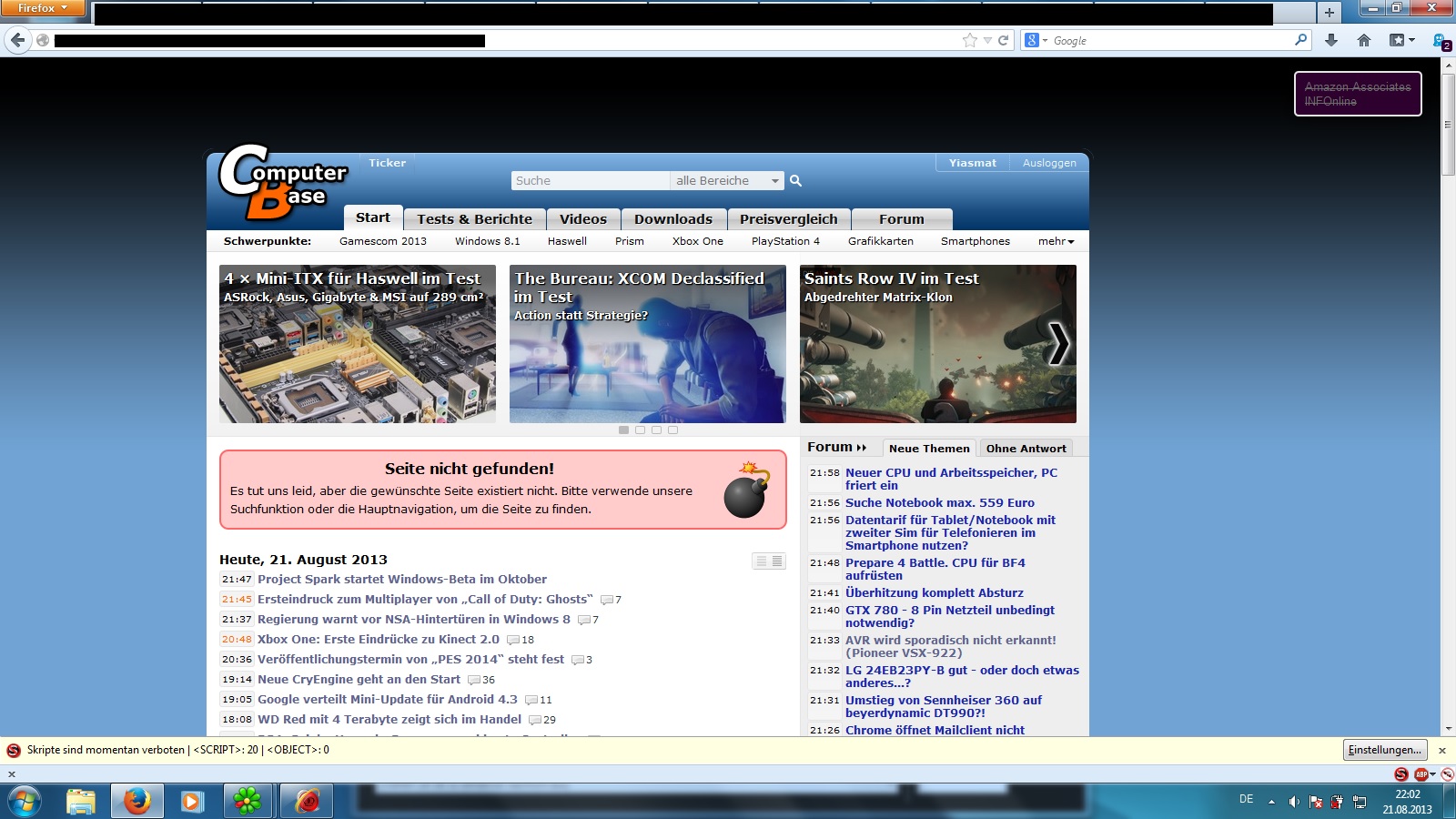
Task: Switch news list to detailed view
Action: pos(777,561)
